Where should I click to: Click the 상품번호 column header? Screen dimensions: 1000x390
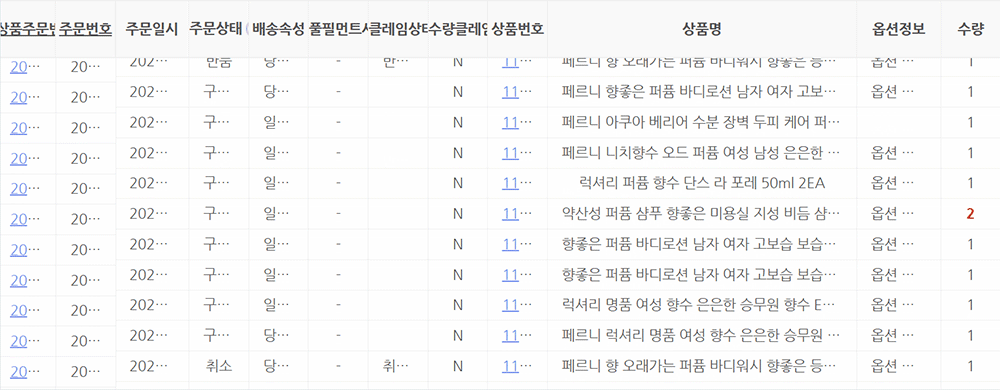click(517, 29)
